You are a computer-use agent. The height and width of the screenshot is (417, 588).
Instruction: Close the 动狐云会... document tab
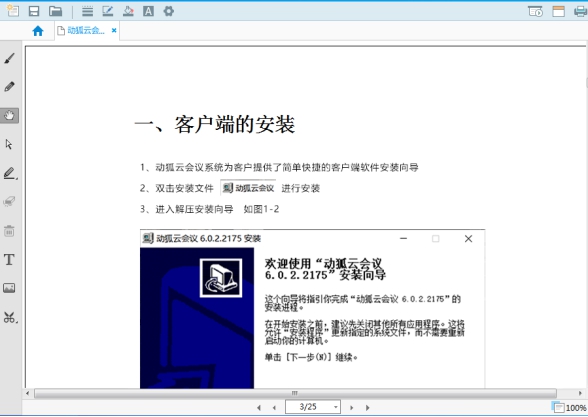click(x=114, y=30)
